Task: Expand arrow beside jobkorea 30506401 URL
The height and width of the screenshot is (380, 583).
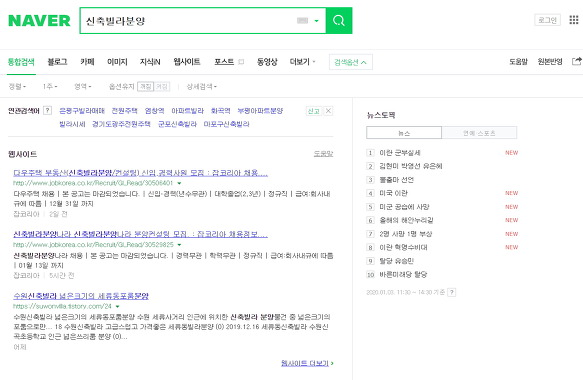Action: (x=180, y=183)
